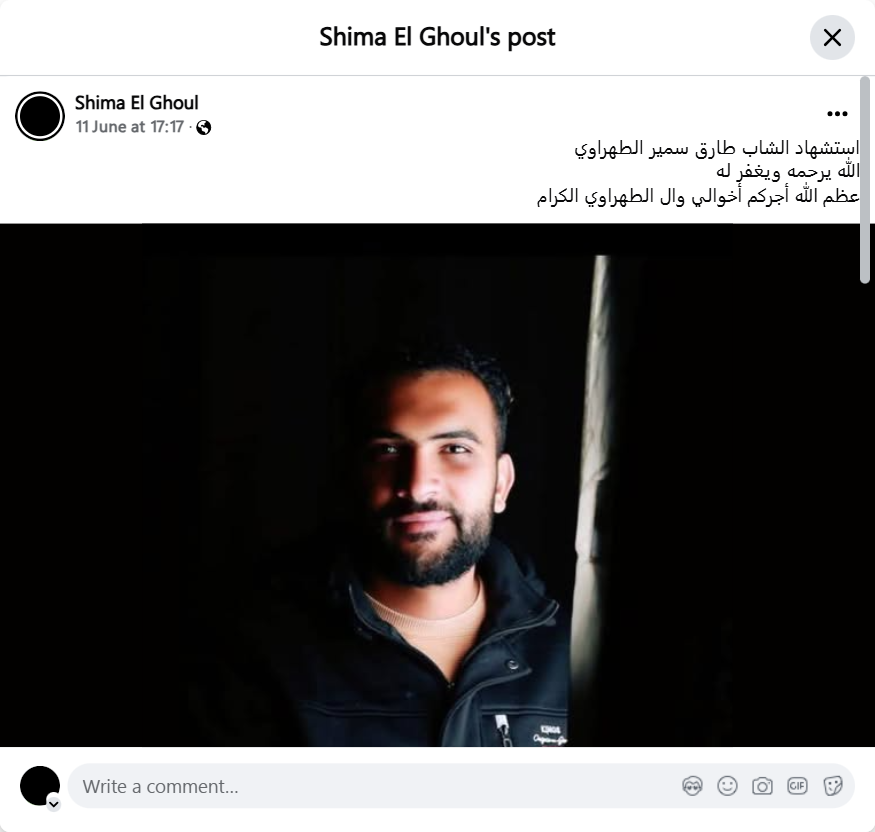875x832 pixels.
Task: Open Shima El Ghoul's profile picture
Action: pyautogui.click(x=40, y=116)
